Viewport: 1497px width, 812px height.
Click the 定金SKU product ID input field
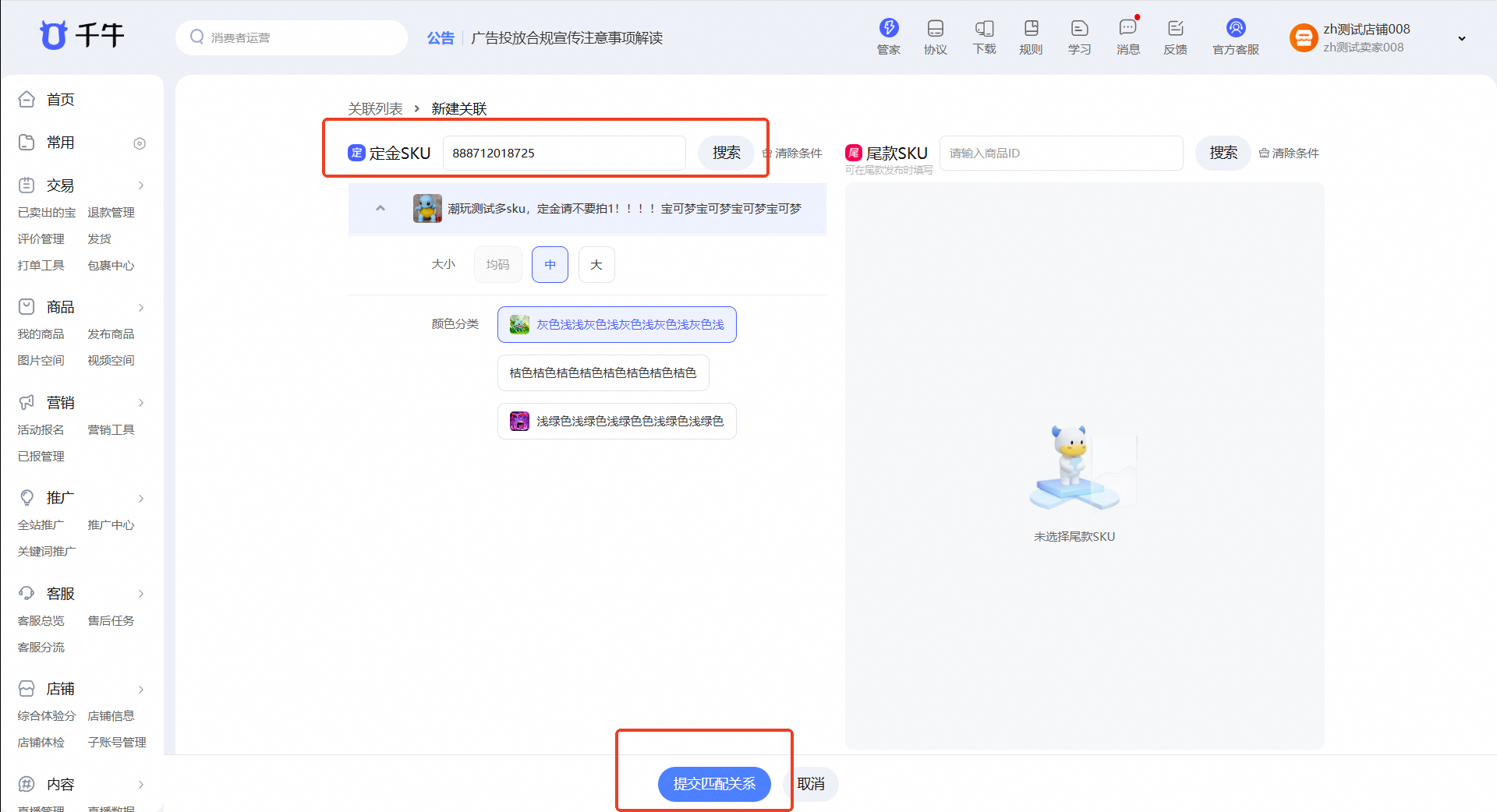[x=564, y=154]
